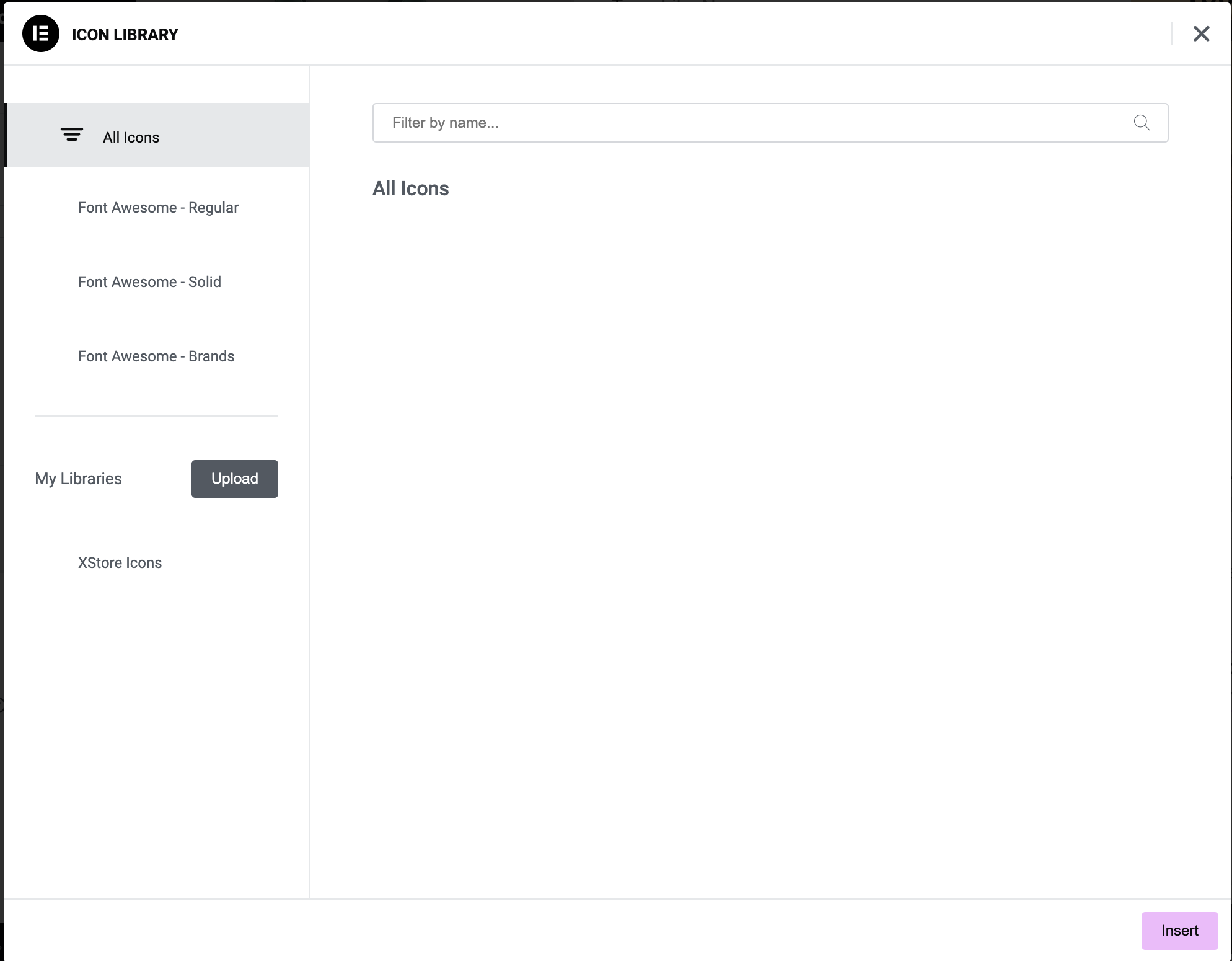Viewport: 1232px width, 961px height.
Task: Open the My Libraries section
Action: (78, 478)
